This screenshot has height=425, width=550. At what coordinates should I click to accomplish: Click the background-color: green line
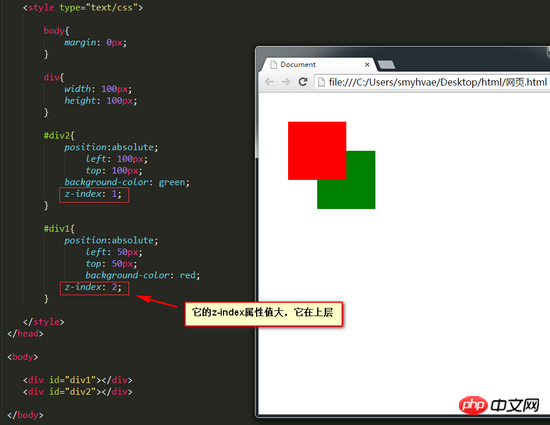point(127,182)
